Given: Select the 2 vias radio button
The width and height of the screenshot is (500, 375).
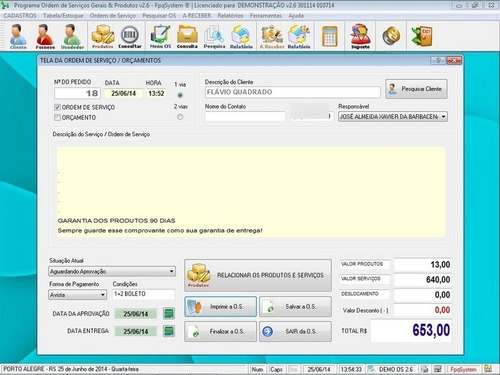Looking at the screenshot, I should pyautogui.click(x=180, y=117).
